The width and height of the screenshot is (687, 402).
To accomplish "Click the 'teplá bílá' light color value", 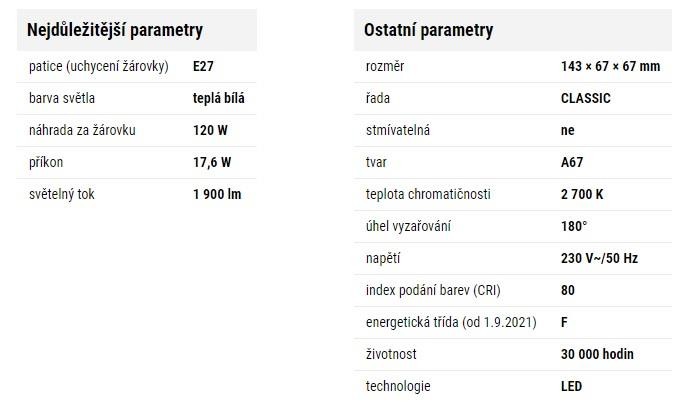I will point(219,99).
